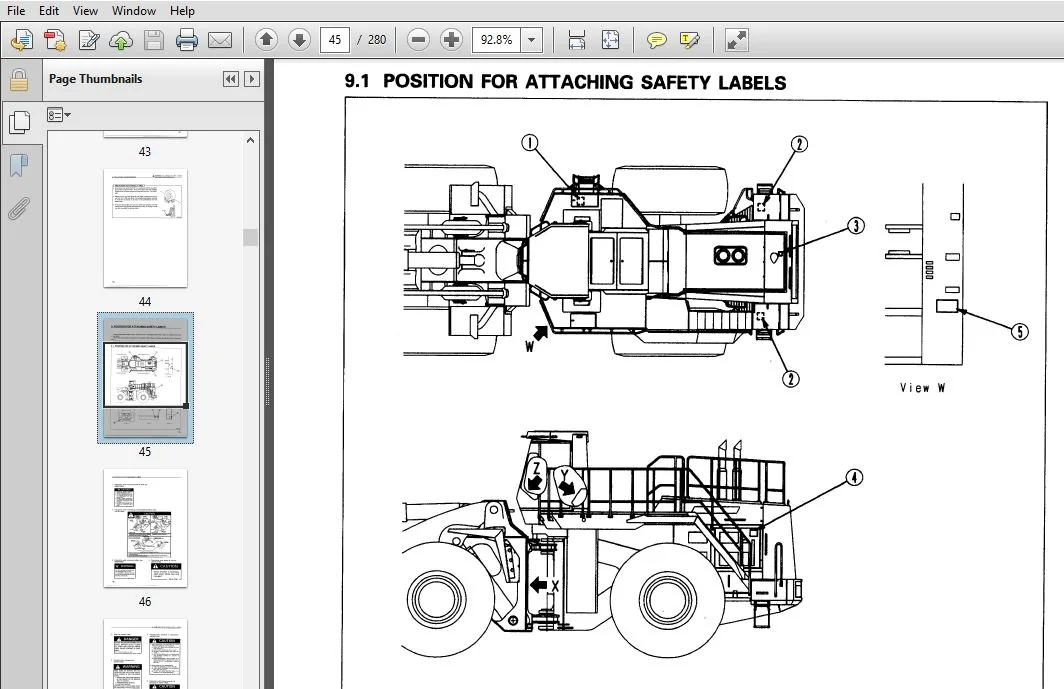Open the File menu
This screenshot has height=689, width=1064.
click(x=16, y=11)
